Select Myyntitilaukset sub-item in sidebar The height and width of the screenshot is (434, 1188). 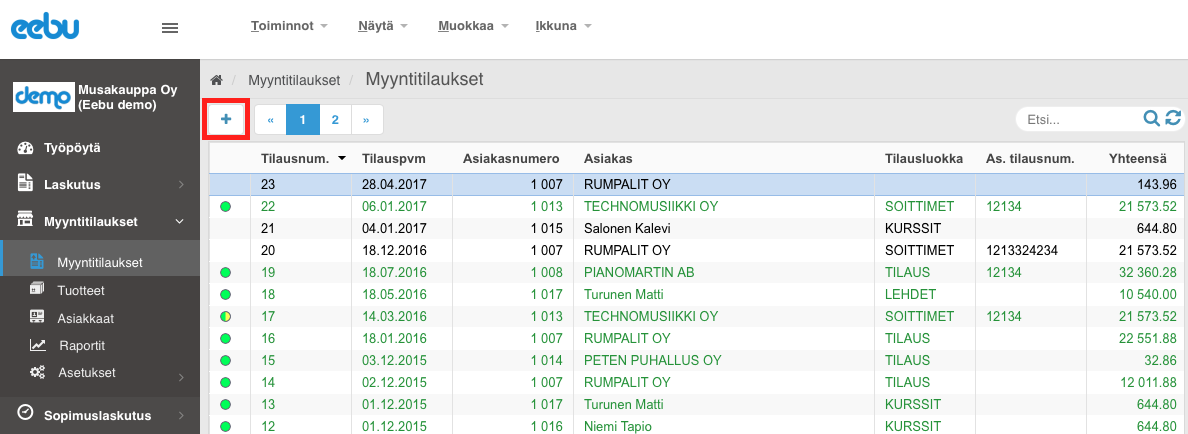point(99,263)
